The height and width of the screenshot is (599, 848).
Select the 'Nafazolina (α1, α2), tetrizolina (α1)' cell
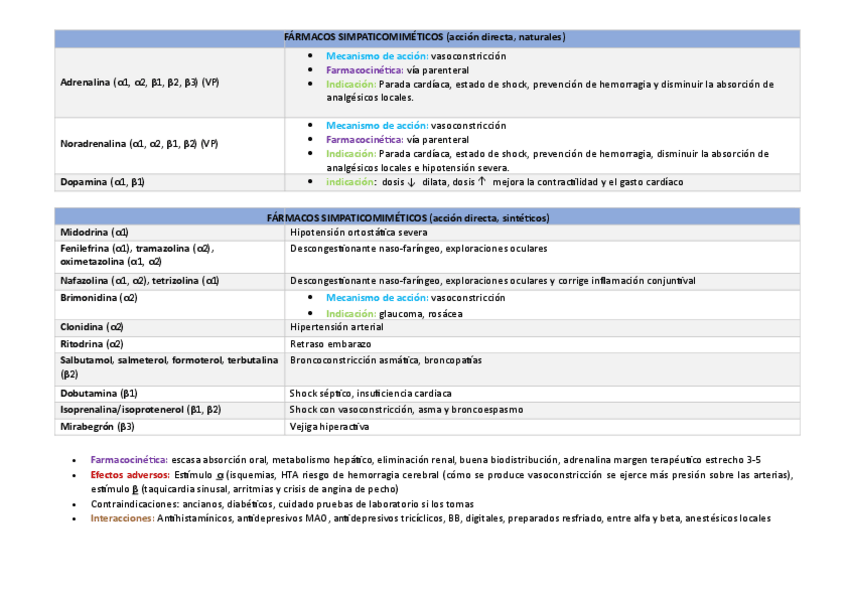pos(169,282)
